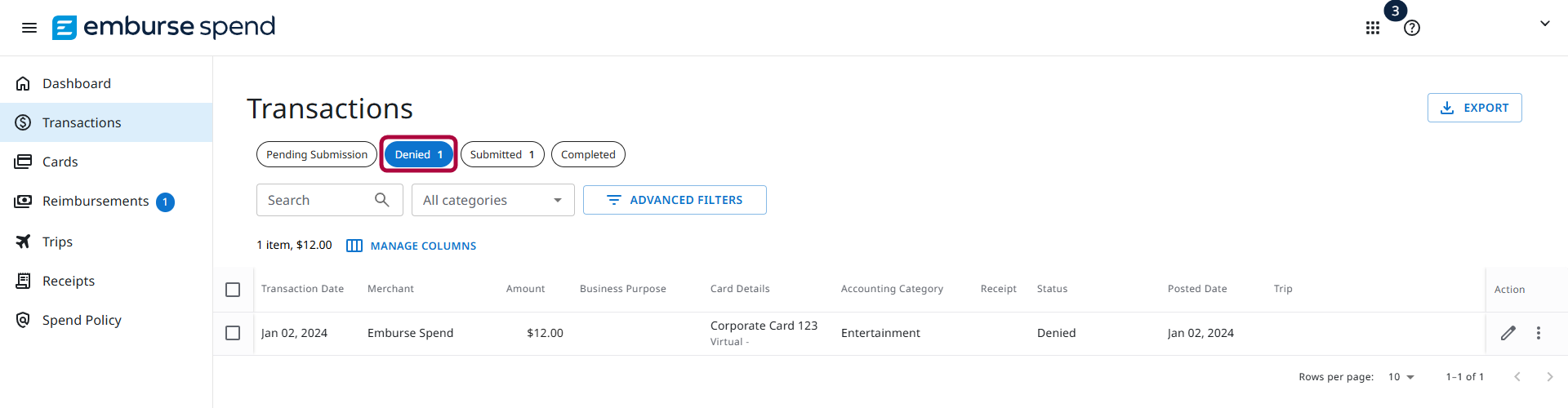Switch to Pending Submission tab
This screenshot has width=1568, height=408.
point(317,154)
